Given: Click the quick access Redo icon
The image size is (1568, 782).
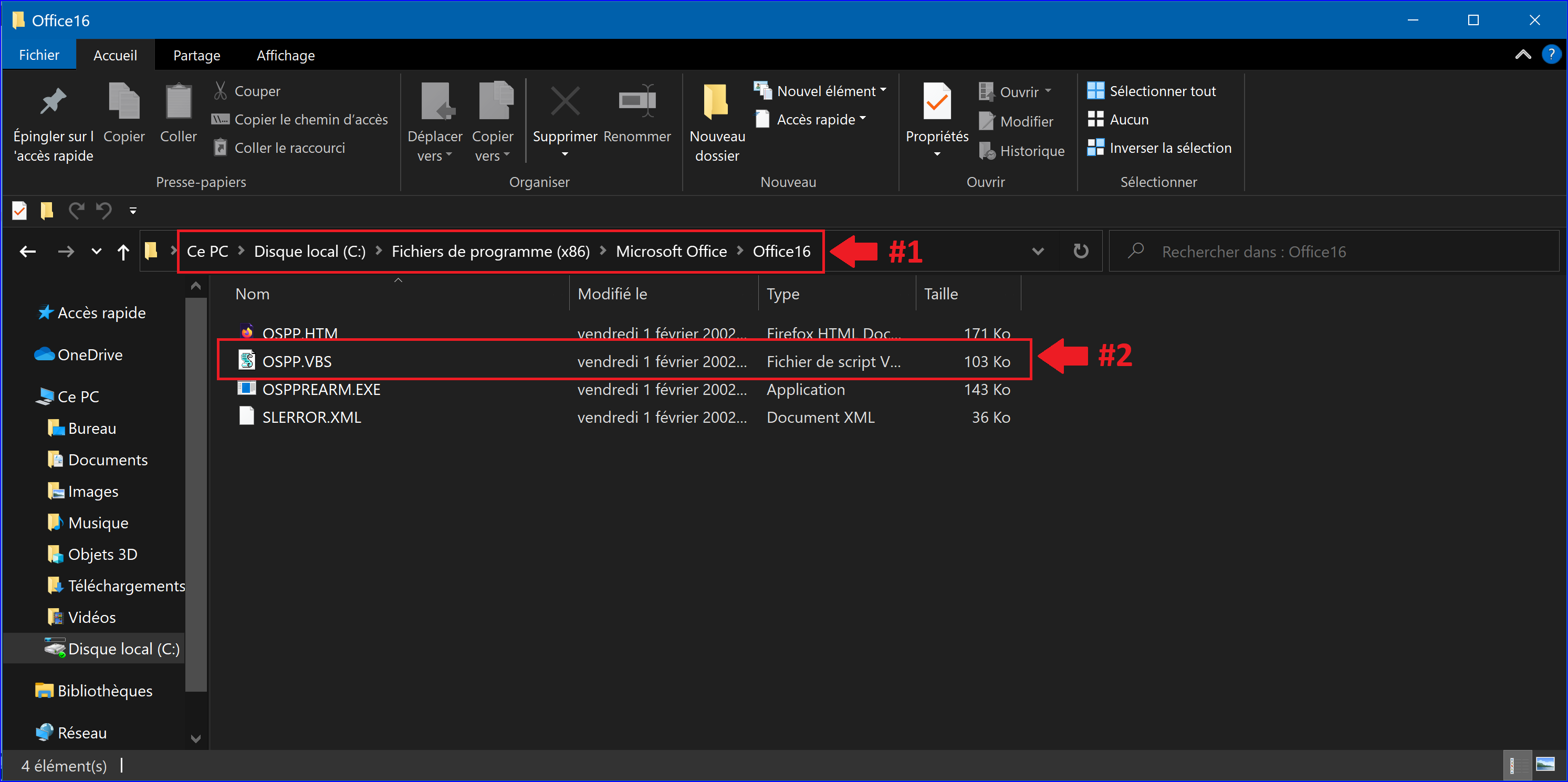Looking at the screenshot, I should click(x=76, y=211).
